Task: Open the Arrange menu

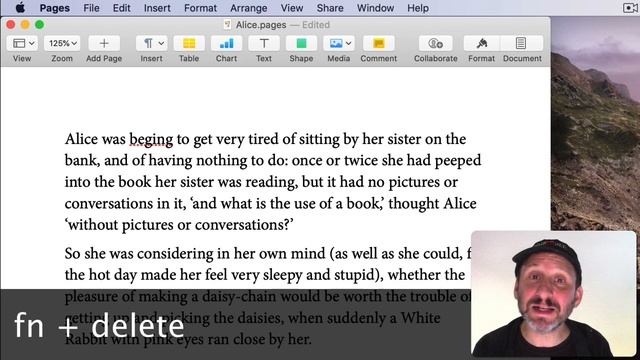Action: [249, 8]
